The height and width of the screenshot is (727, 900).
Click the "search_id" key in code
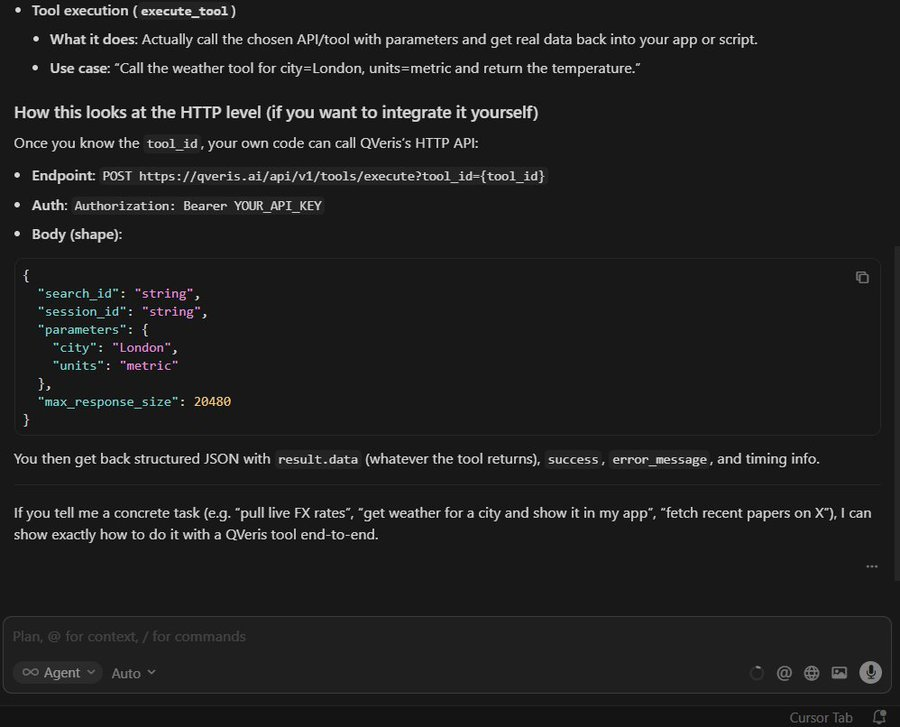tap(78, 293)
